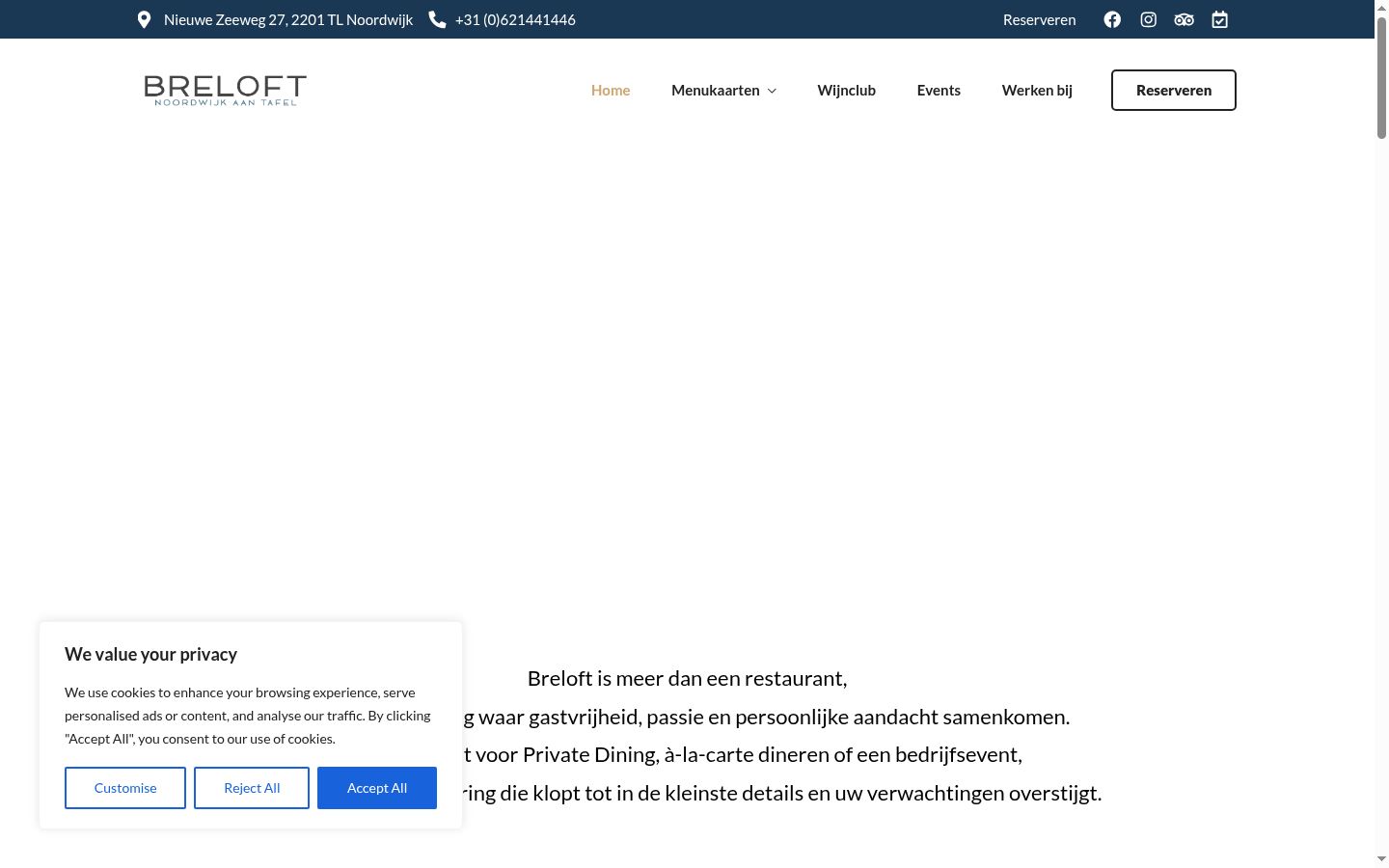Image resolution: width=1389 pixels, height=868 pixels.
Task: Click the text 'Breloft is meer dan een restaurant,'
Action: click(687, 678)
